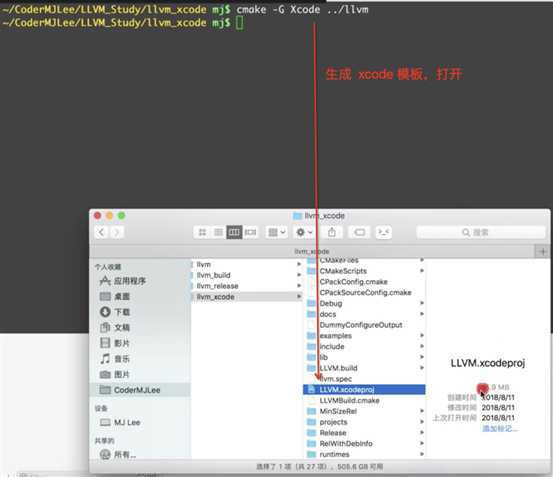553x477 pixels.
Task: Select LLVM.xcodeproj file
Action: point(364,390)
